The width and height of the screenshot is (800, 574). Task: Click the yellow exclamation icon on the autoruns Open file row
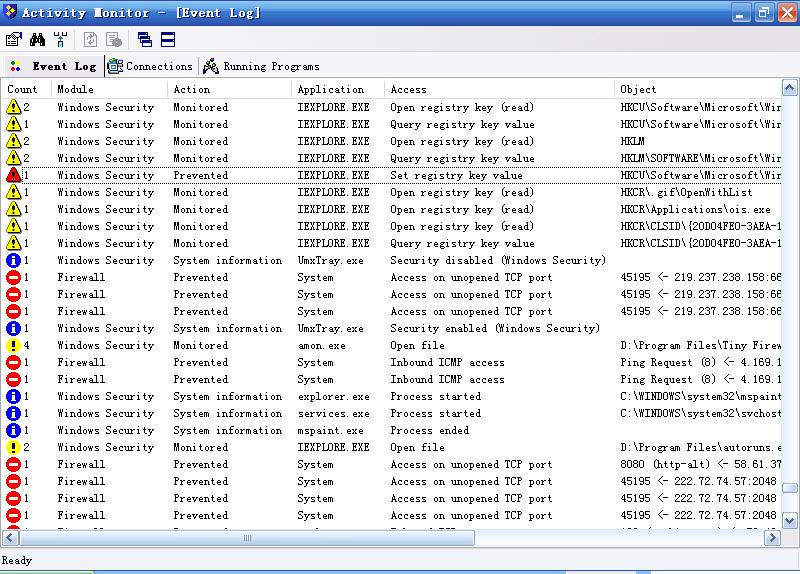pyautogui.click(x=14, y=447)
